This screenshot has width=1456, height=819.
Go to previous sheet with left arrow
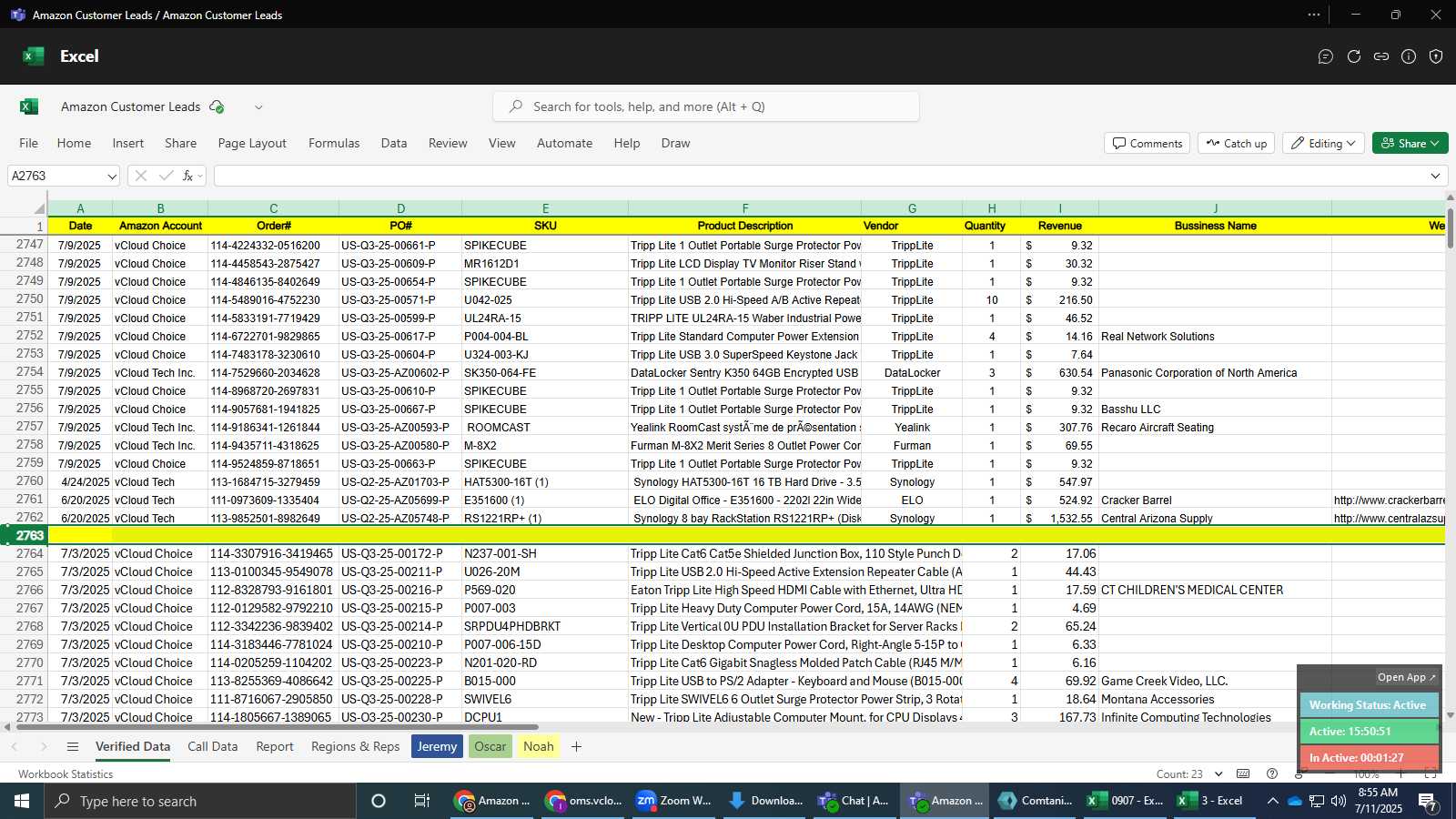click(x=15, y=746)
